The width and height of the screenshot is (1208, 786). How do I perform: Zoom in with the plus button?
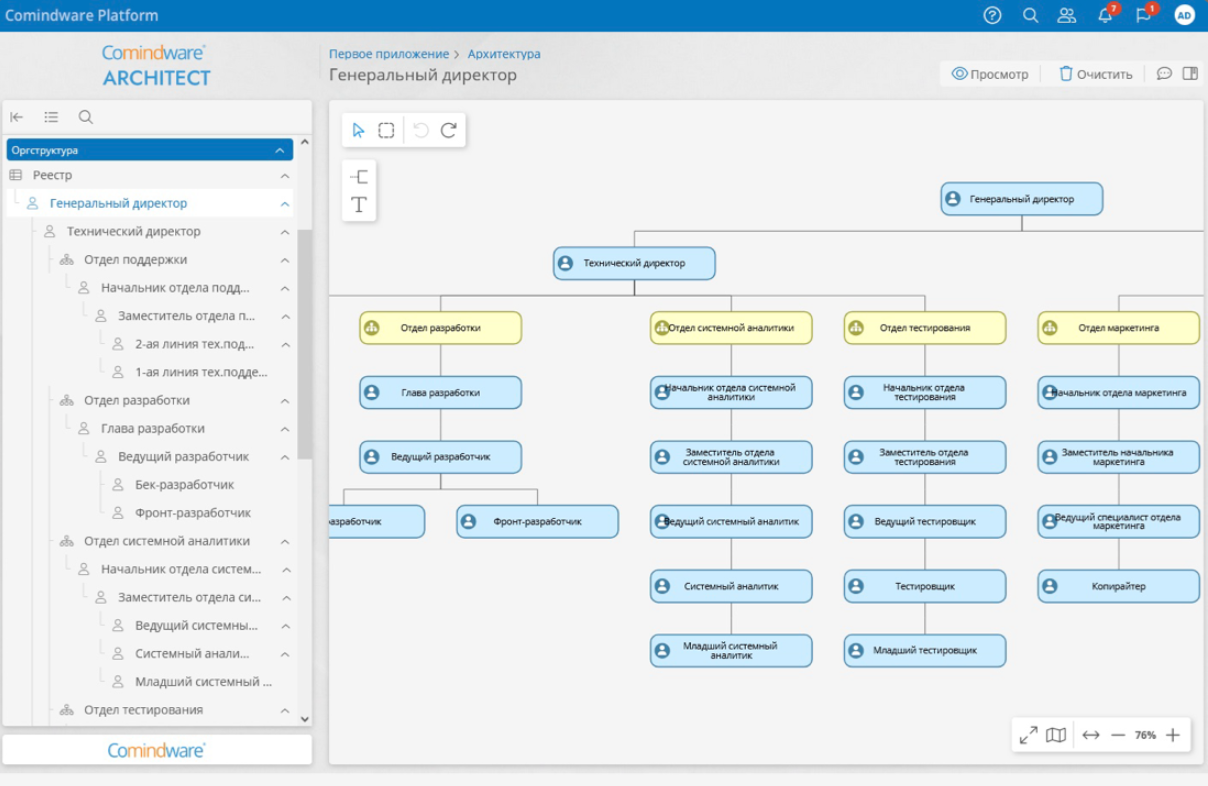click(x=1173, y=735)
